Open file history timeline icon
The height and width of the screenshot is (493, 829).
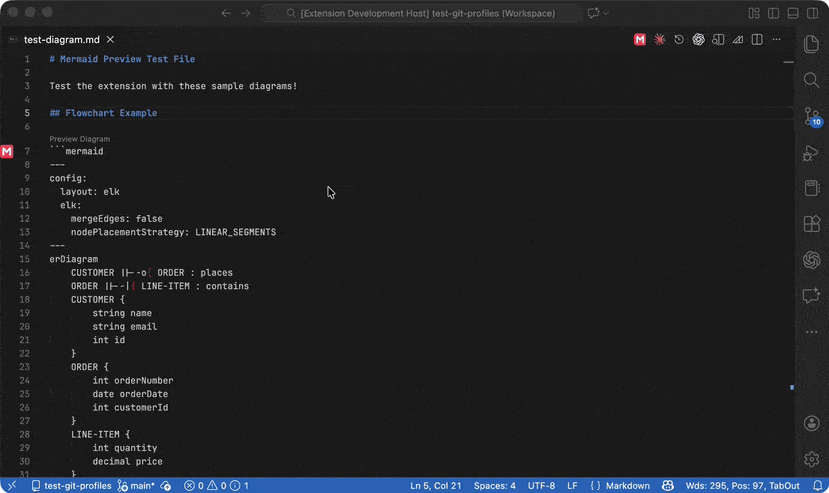tap(679, 40)
